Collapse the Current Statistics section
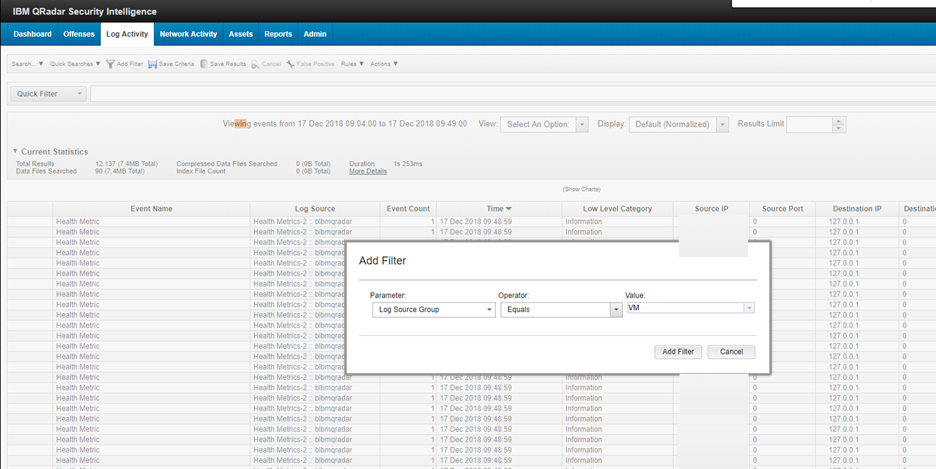 [16, 151]
